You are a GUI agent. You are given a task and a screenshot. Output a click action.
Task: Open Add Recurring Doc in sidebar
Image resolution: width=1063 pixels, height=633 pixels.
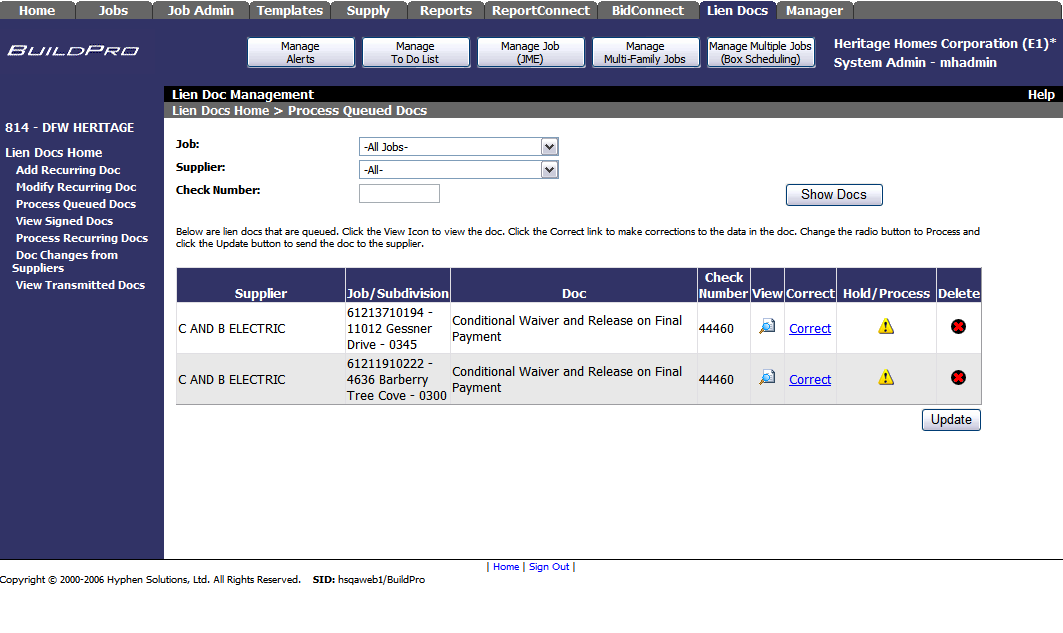pyautogui.click(x=68, y=170)
